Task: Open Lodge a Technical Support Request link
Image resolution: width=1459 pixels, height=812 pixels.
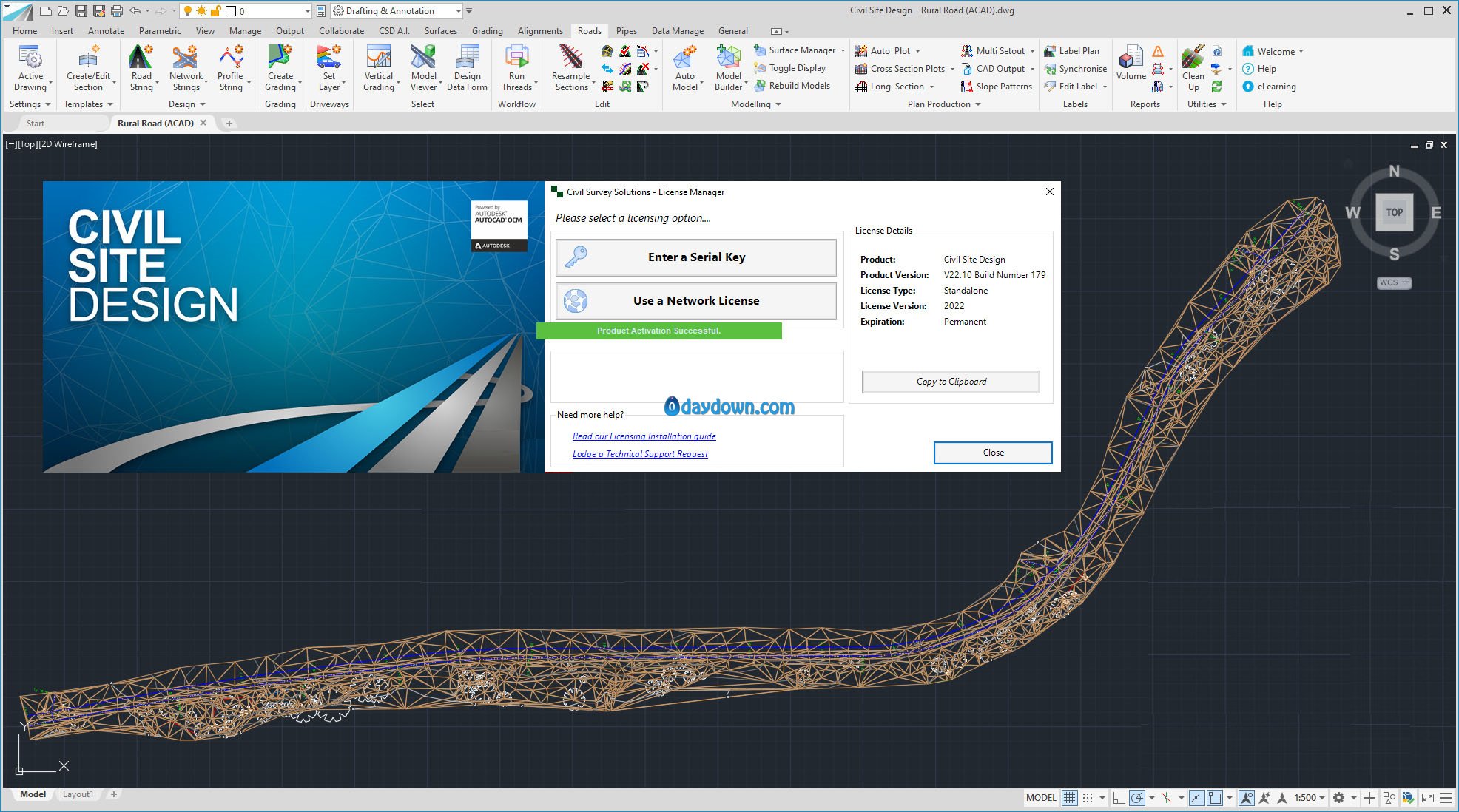Action: point(640,454)
